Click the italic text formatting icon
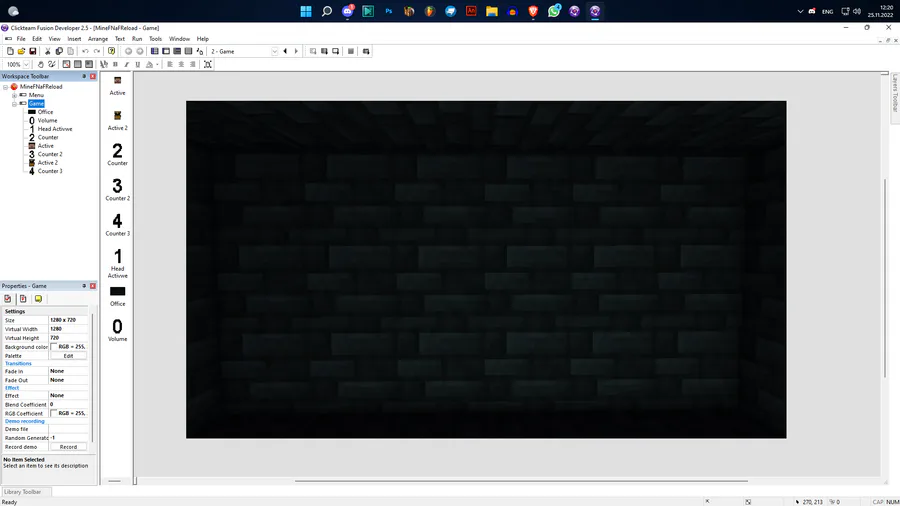900x506 pixels. pos(127,64)
